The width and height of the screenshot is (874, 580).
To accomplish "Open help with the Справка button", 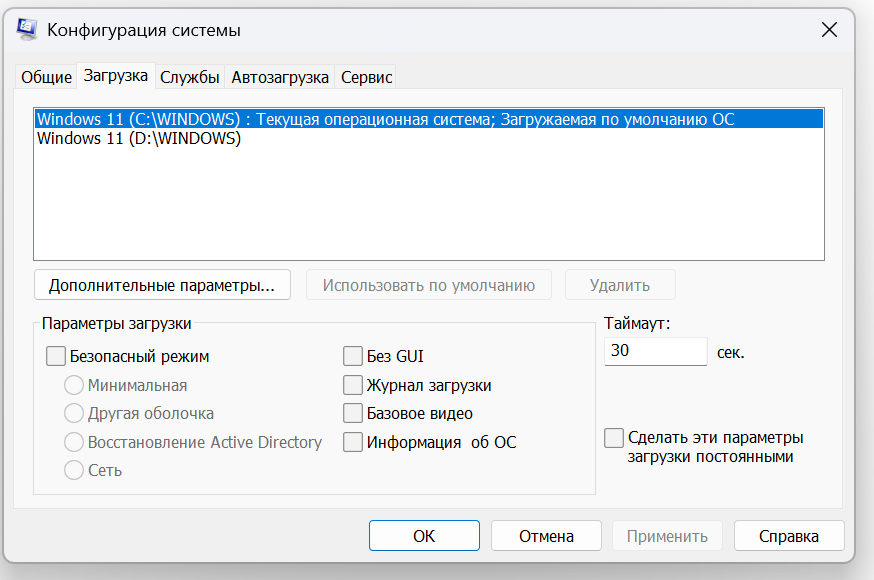I will click(788, 536).
